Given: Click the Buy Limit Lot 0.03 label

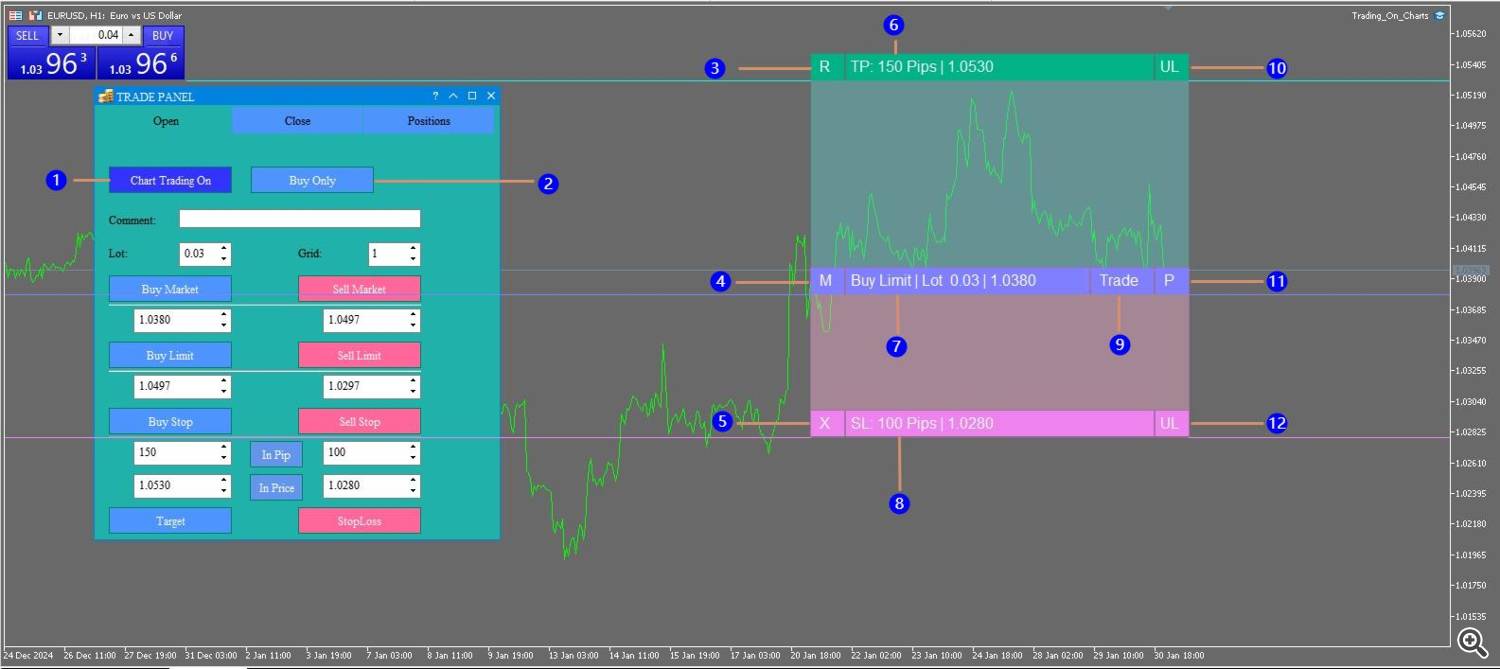Looking at the screenshot, I should click(967, 281).
